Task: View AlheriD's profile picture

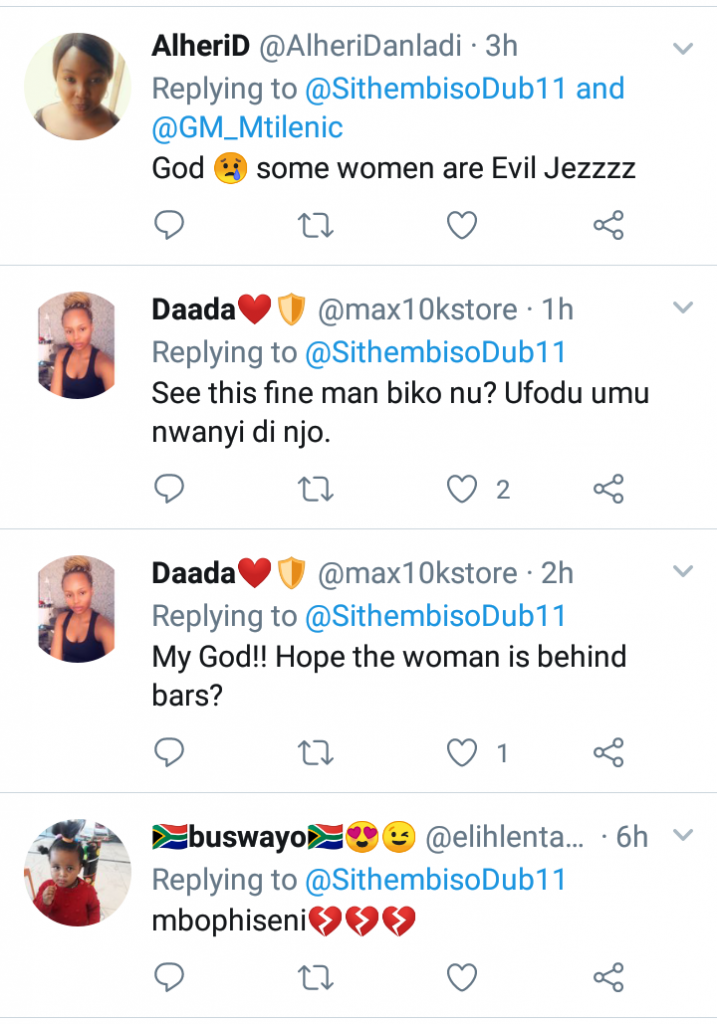Action: pyautogui.click(x=78, y=85)
